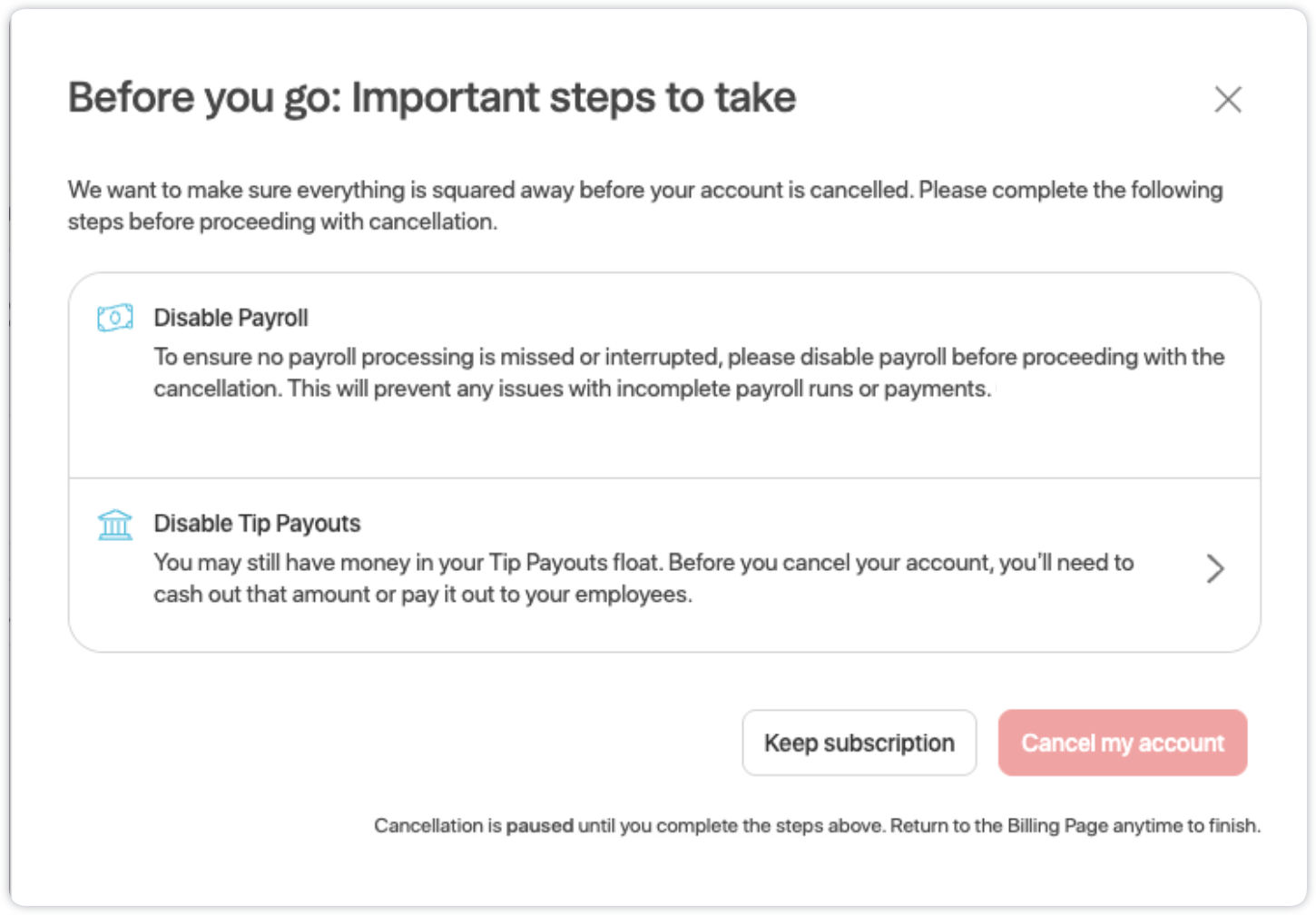
Task: Click the bank building Tip Payouts icon
Action: coord(115,524)
